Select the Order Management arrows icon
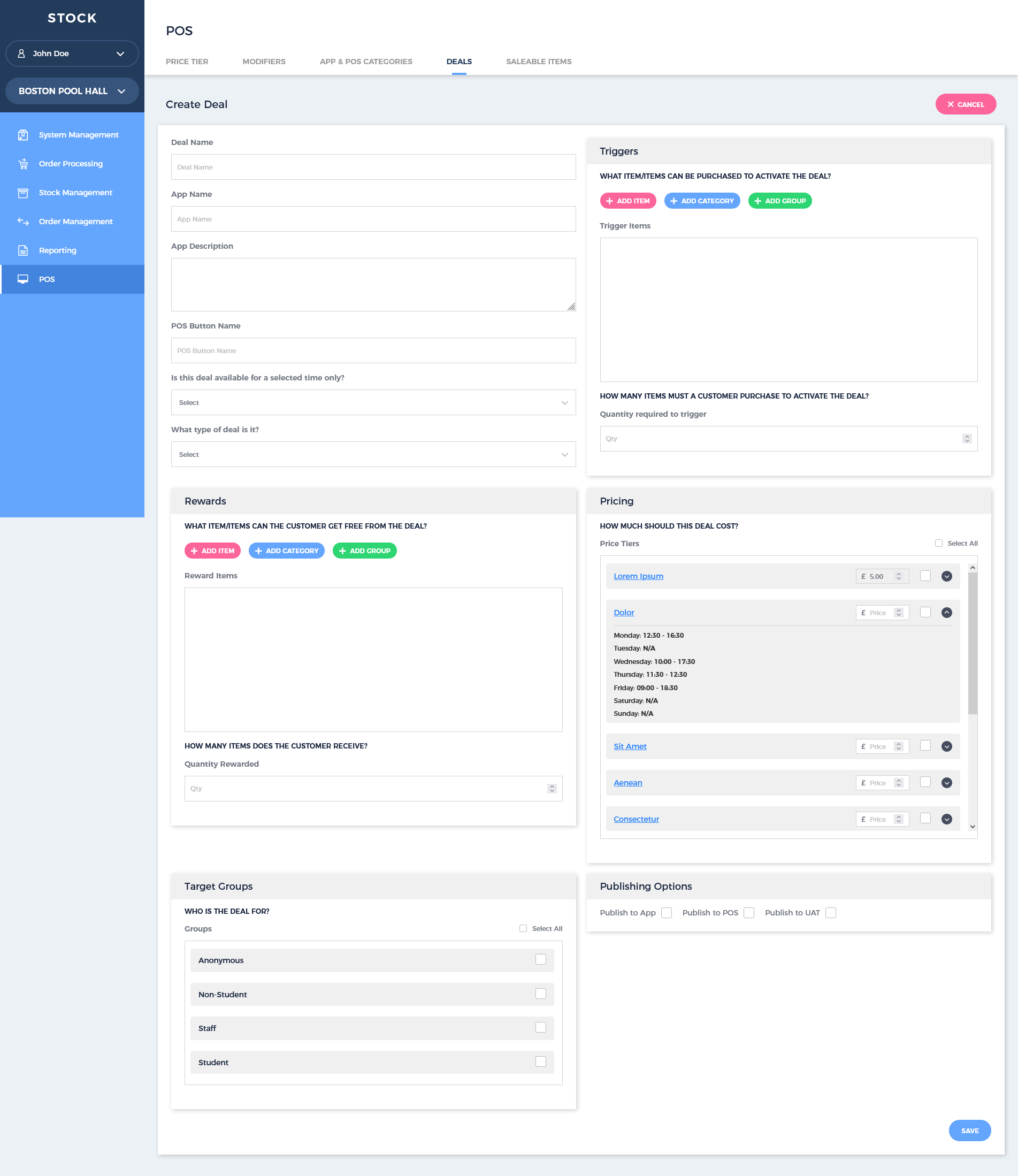This screenshot has width=1018, height=1176. [x=22, y=222]
